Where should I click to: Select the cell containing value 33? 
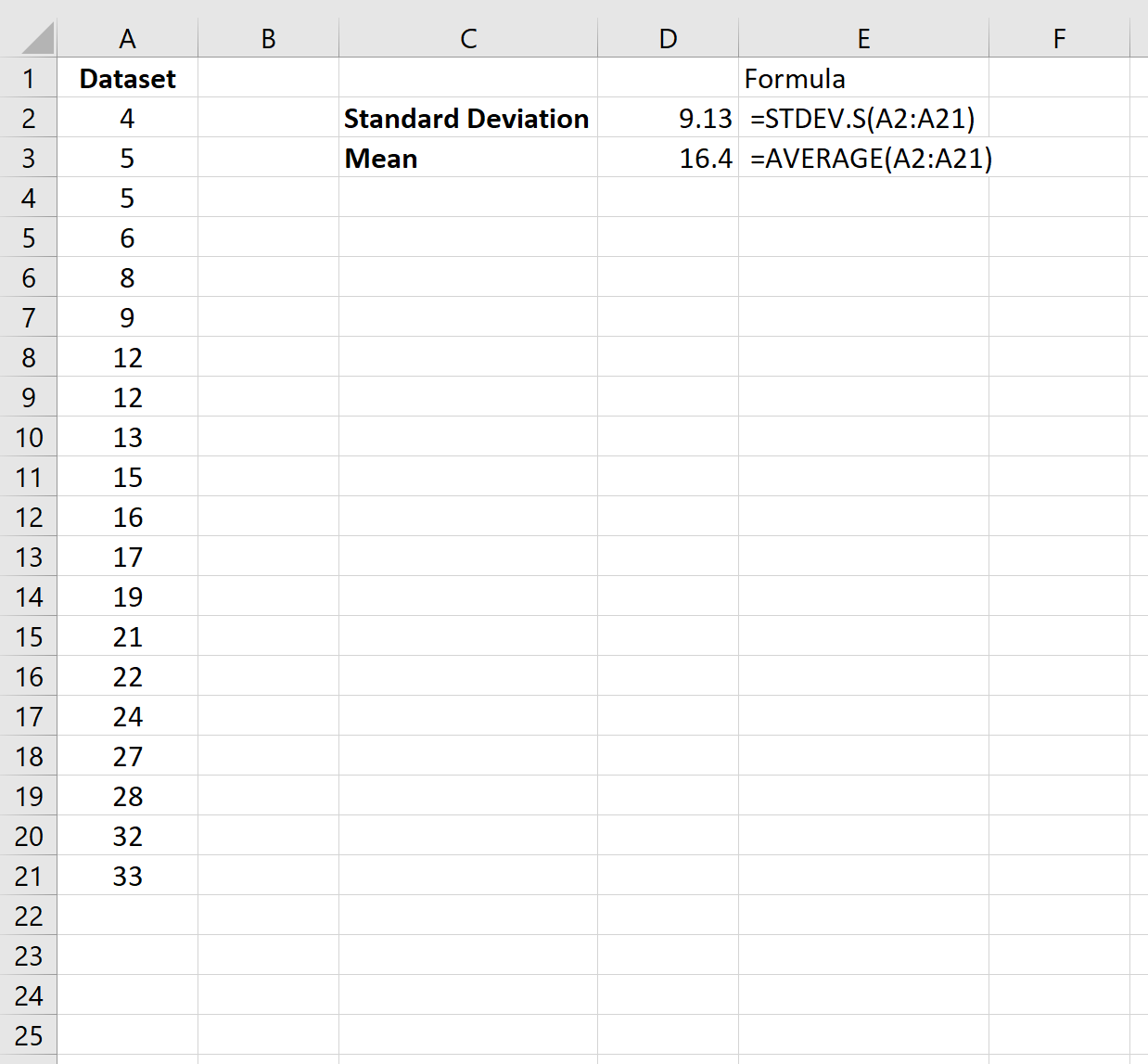click(x=128, y=876)
